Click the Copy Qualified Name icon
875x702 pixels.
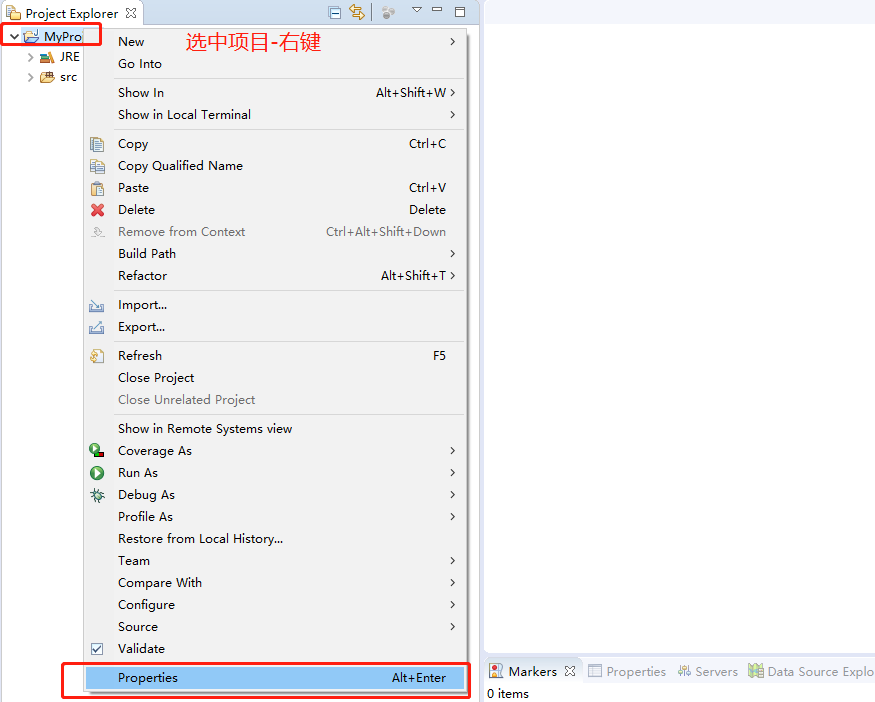[97, 166]
